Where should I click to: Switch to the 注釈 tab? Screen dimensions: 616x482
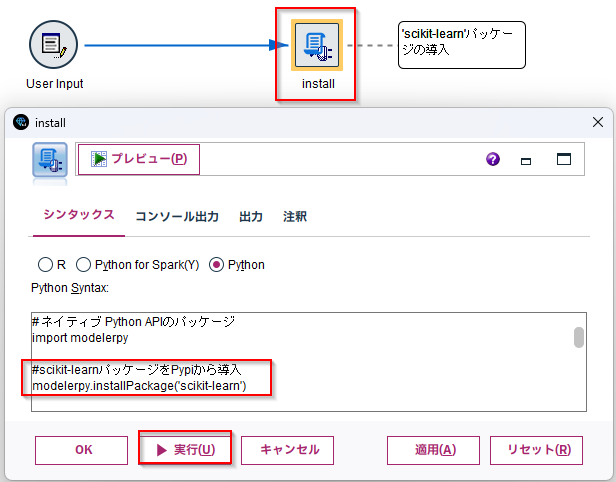295,216
